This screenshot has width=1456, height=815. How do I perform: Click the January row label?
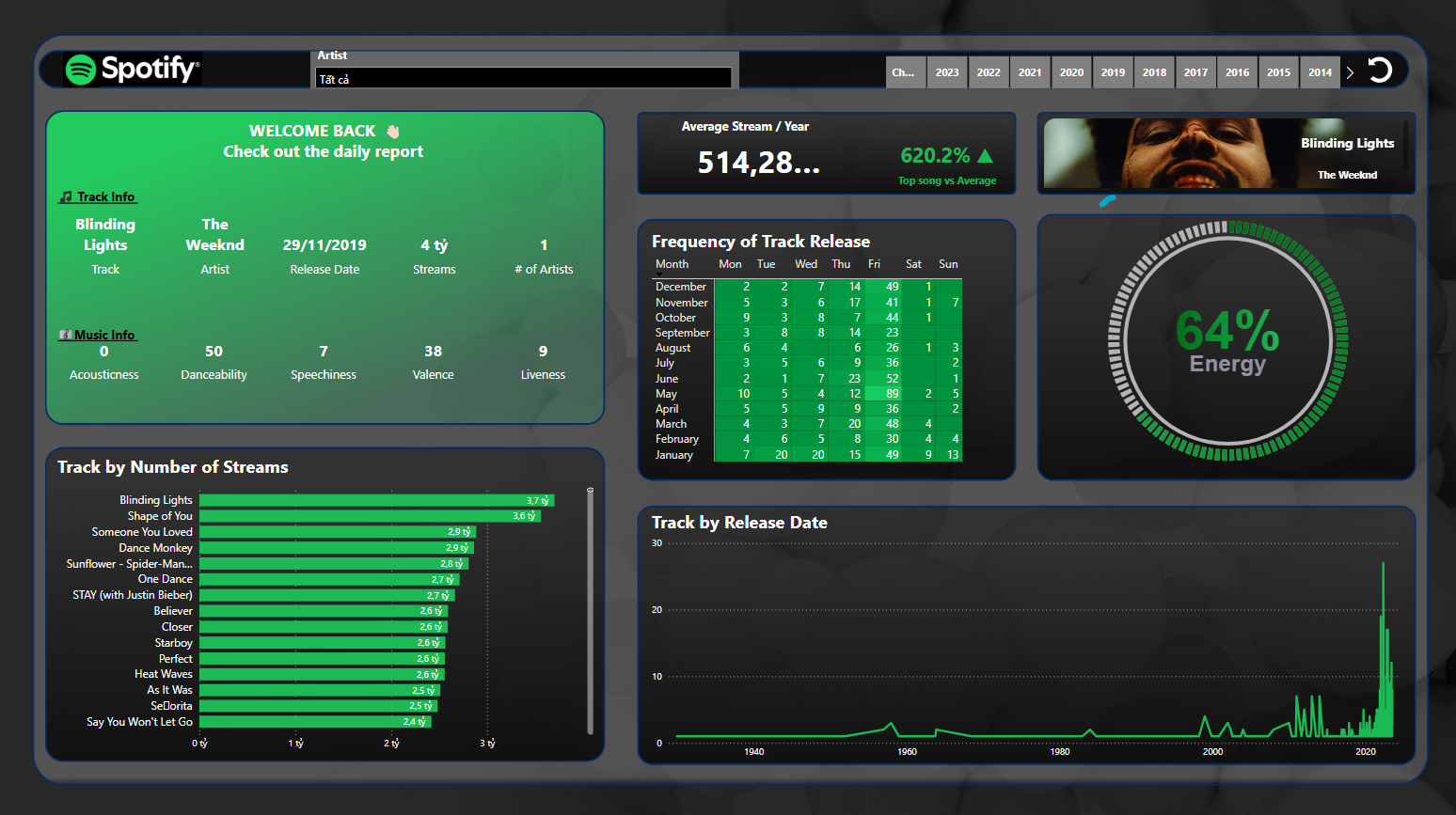point(673,455)
